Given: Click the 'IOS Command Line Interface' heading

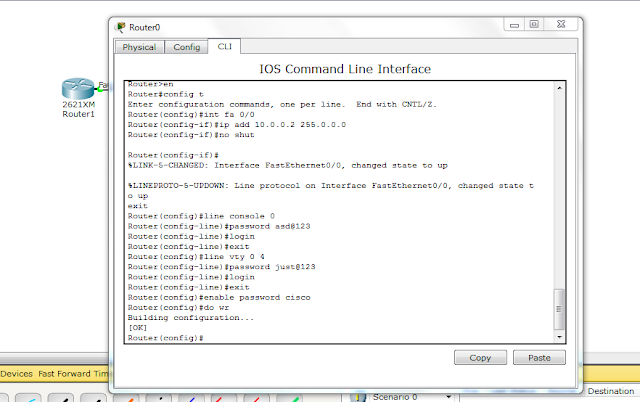Looking at the screenshot, I should tap(345, 69).
